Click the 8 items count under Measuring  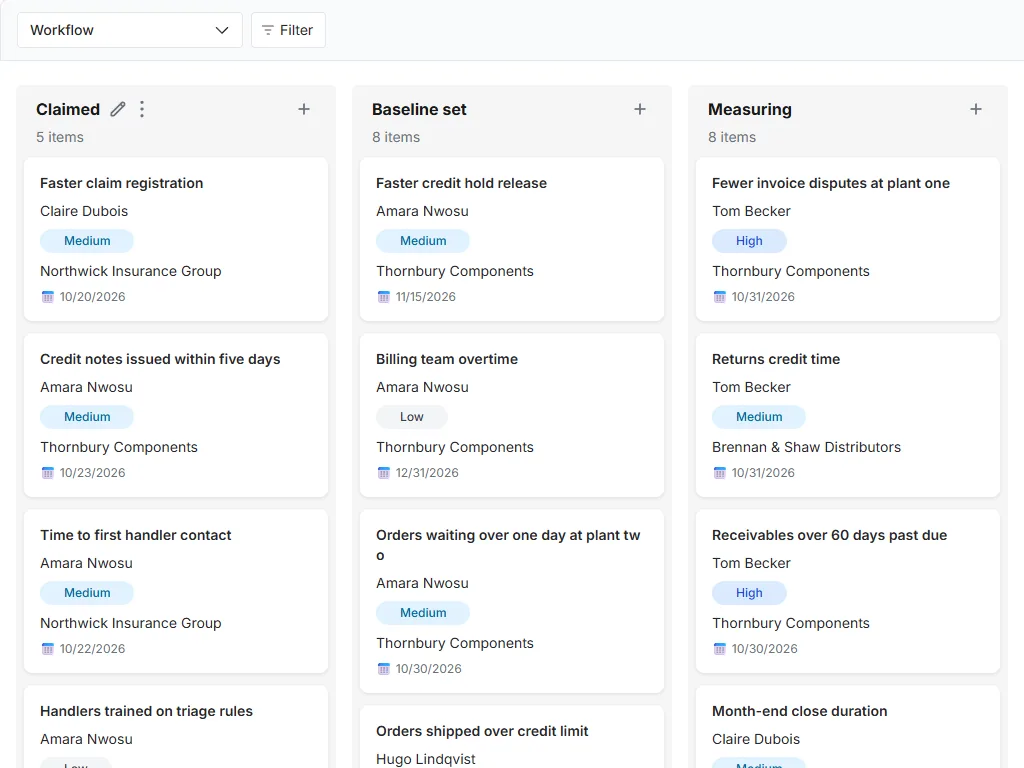click(732, 137)
